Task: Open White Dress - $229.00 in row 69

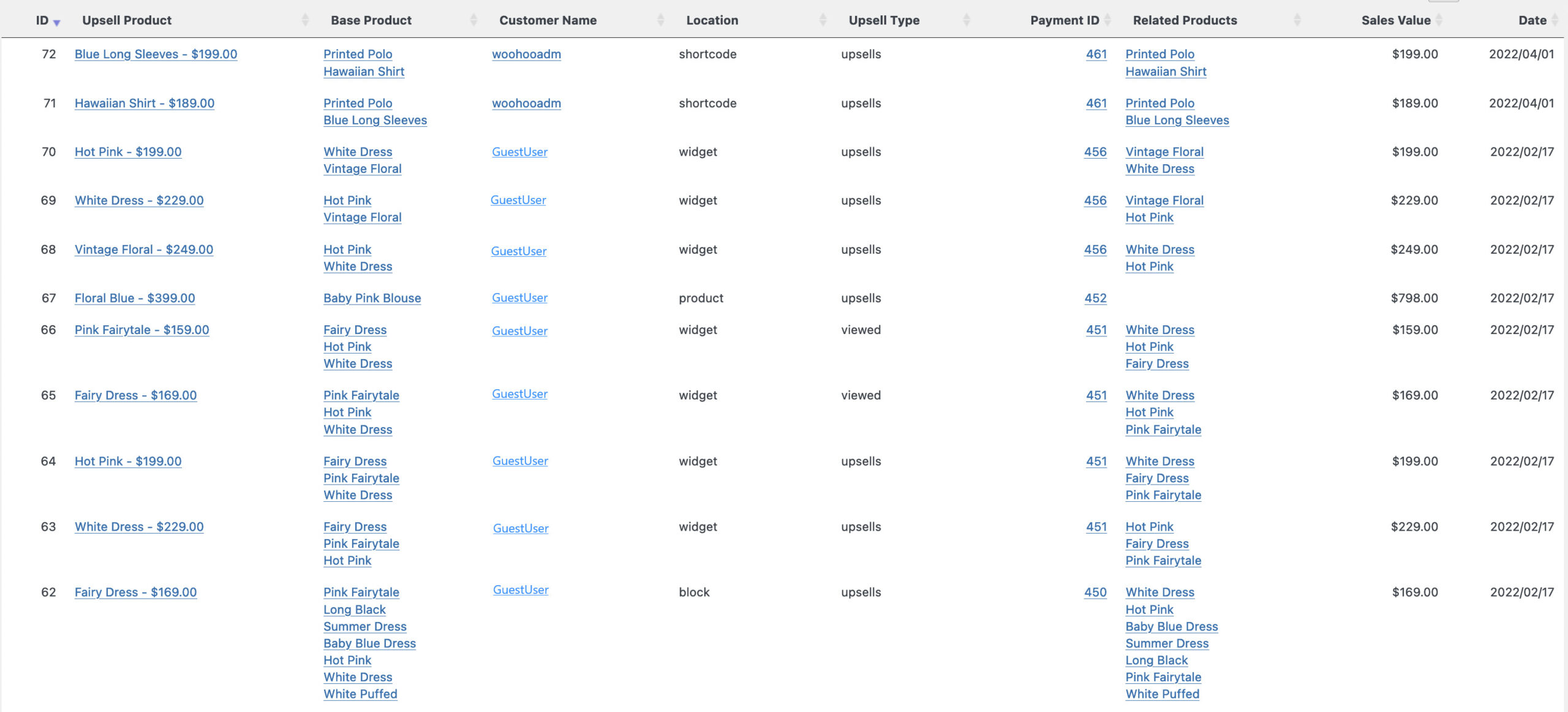Action: [x=139, y=200]
